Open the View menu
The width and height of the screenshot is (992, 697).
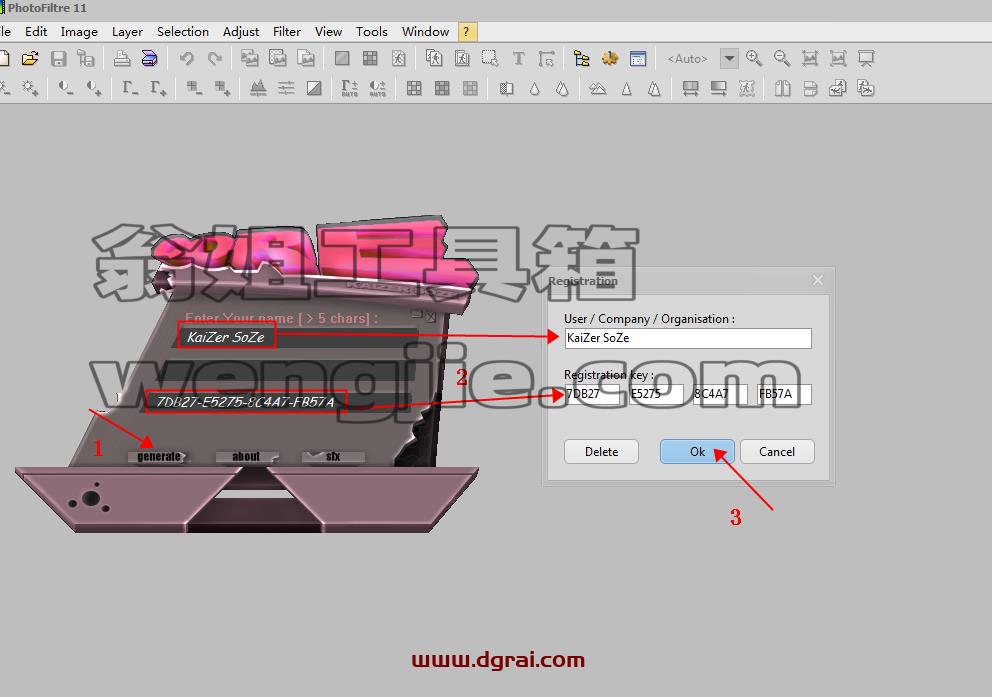[328, 32]
